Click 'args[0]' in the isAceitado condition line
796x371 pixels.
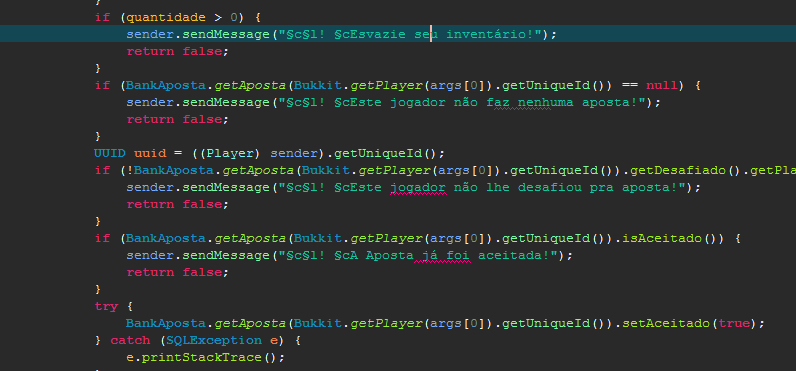pos(458,238)
